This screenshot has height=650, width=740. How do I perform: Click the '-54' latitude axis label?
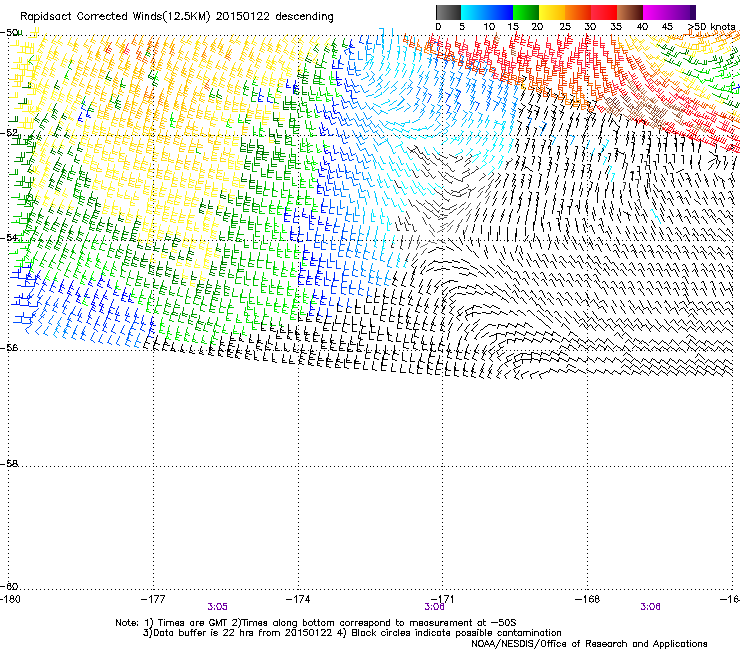[x=9, y=237]
